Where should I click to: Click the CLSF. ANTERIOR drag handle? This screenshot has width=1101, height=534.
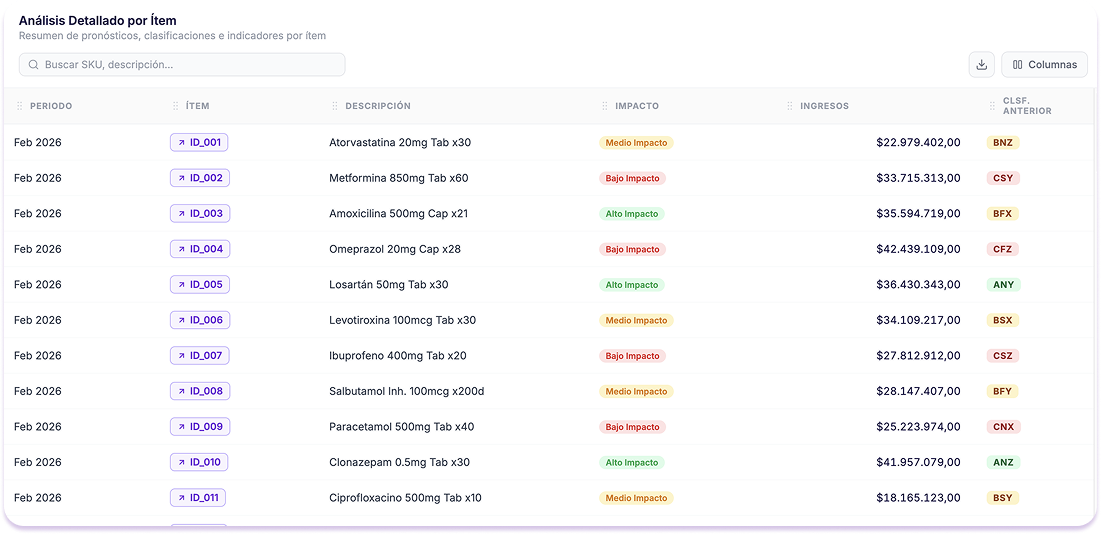click(x=992, y=106)
